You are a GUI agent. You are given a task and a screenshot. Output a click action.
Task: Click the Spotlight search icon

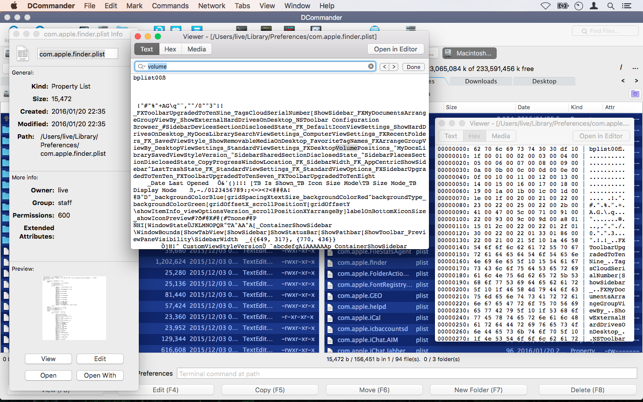coord(611,6)
